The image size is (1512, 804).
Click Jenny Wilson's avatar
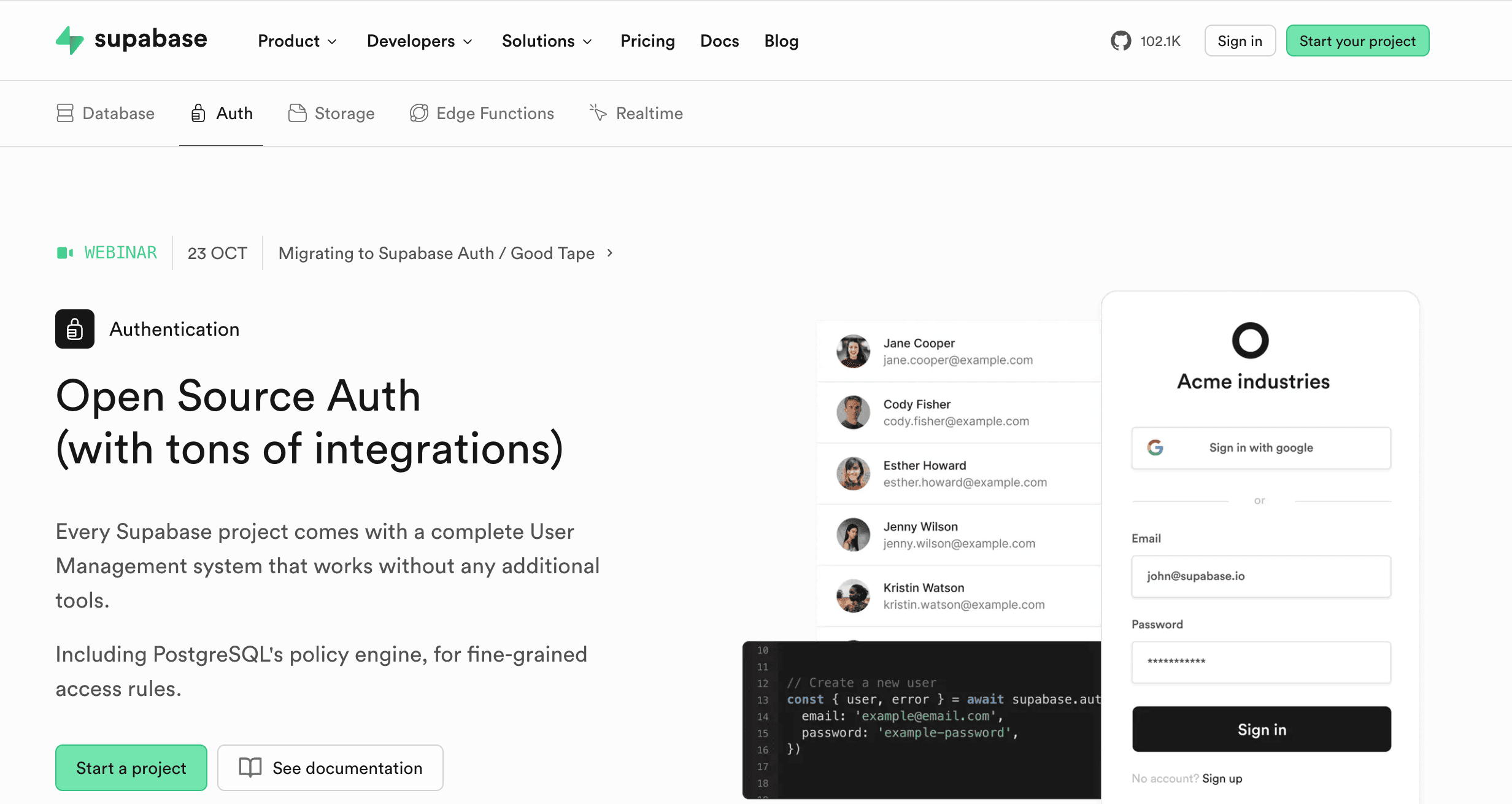pos(853,535)
